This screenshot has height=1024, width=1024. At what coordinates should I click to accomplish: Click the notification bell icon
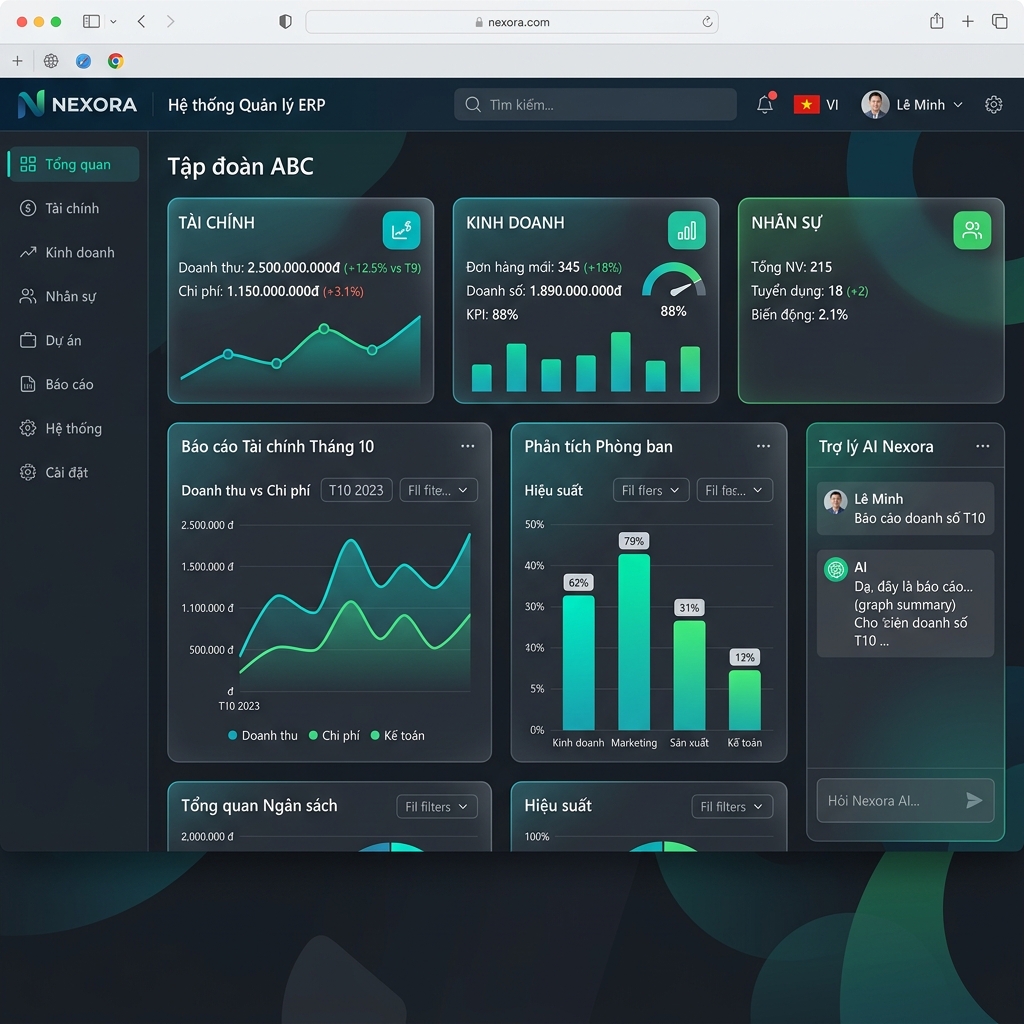(764, 104)
